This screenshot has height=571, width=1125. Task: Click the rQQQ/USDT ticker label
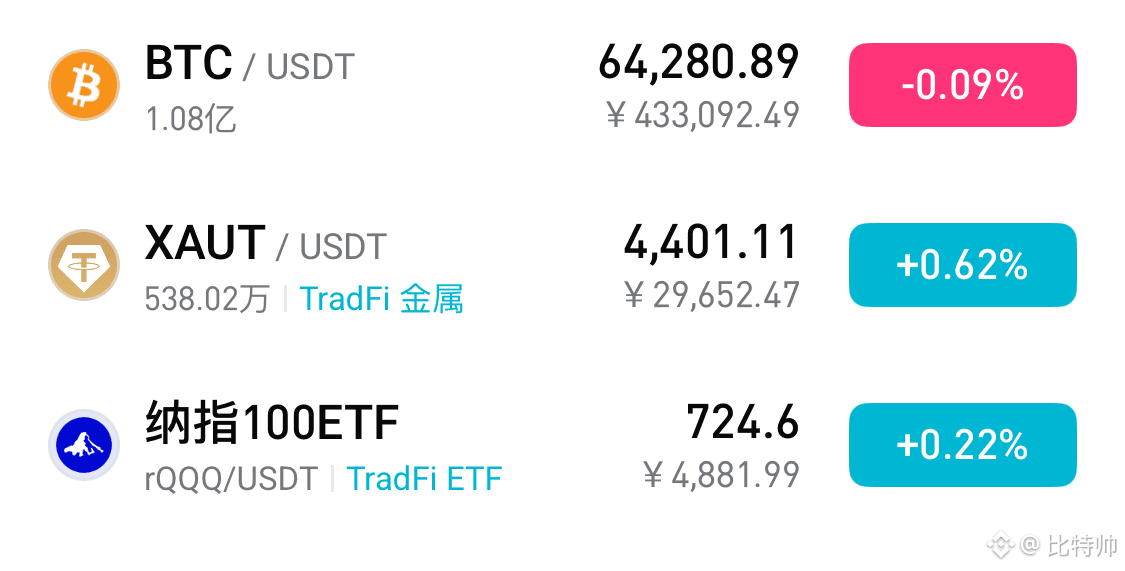click(231, 479)
